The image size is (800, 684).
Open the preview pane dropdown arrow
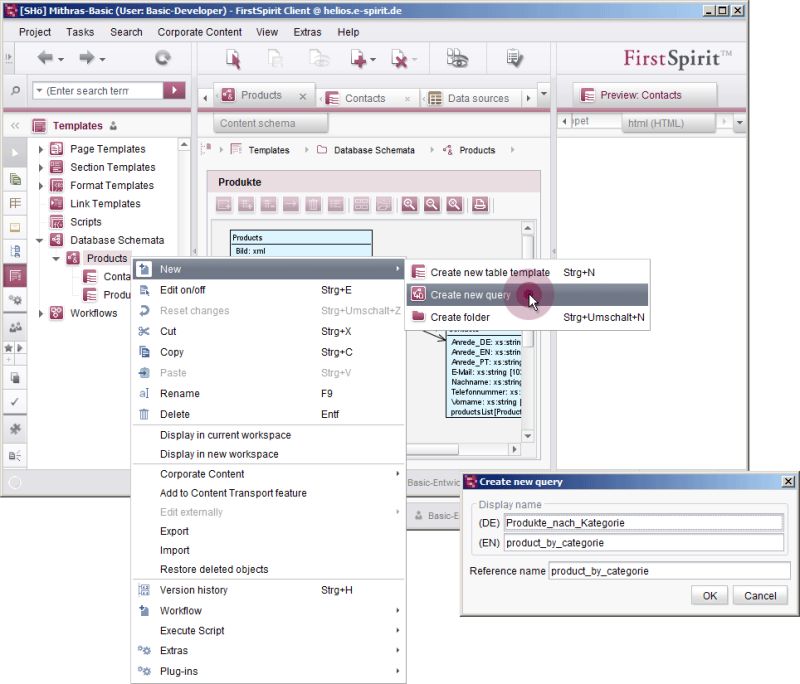[739, 123]
